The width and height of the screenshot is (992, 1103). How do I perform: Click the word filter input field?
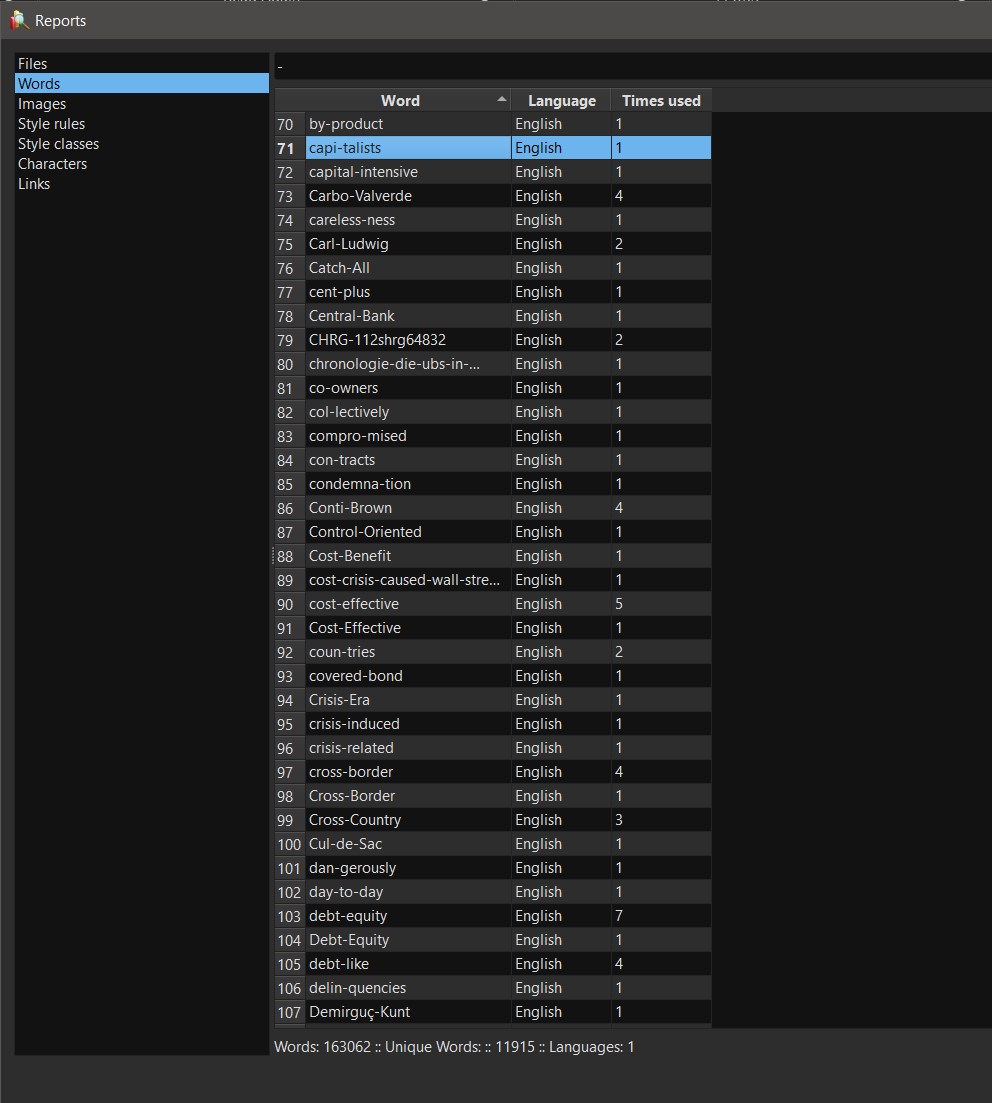point(632,66)
